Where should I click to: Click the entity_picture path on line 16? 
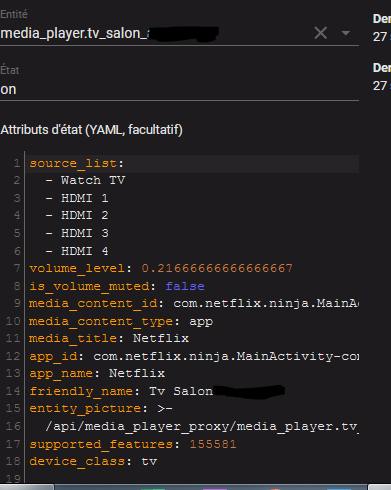coord(202,427)
